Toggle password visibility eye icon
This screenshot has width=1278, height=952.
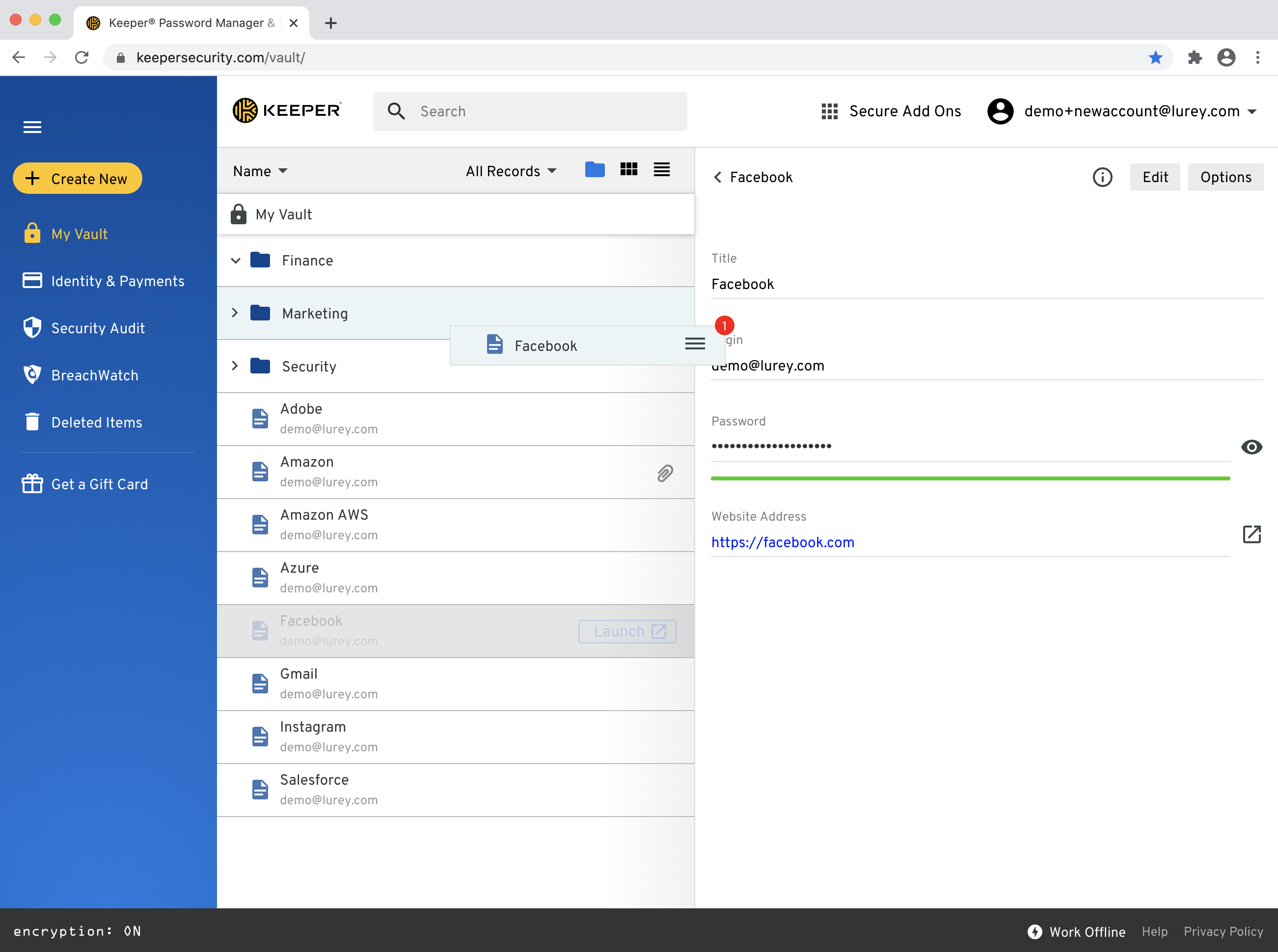tap(1251, 447)
